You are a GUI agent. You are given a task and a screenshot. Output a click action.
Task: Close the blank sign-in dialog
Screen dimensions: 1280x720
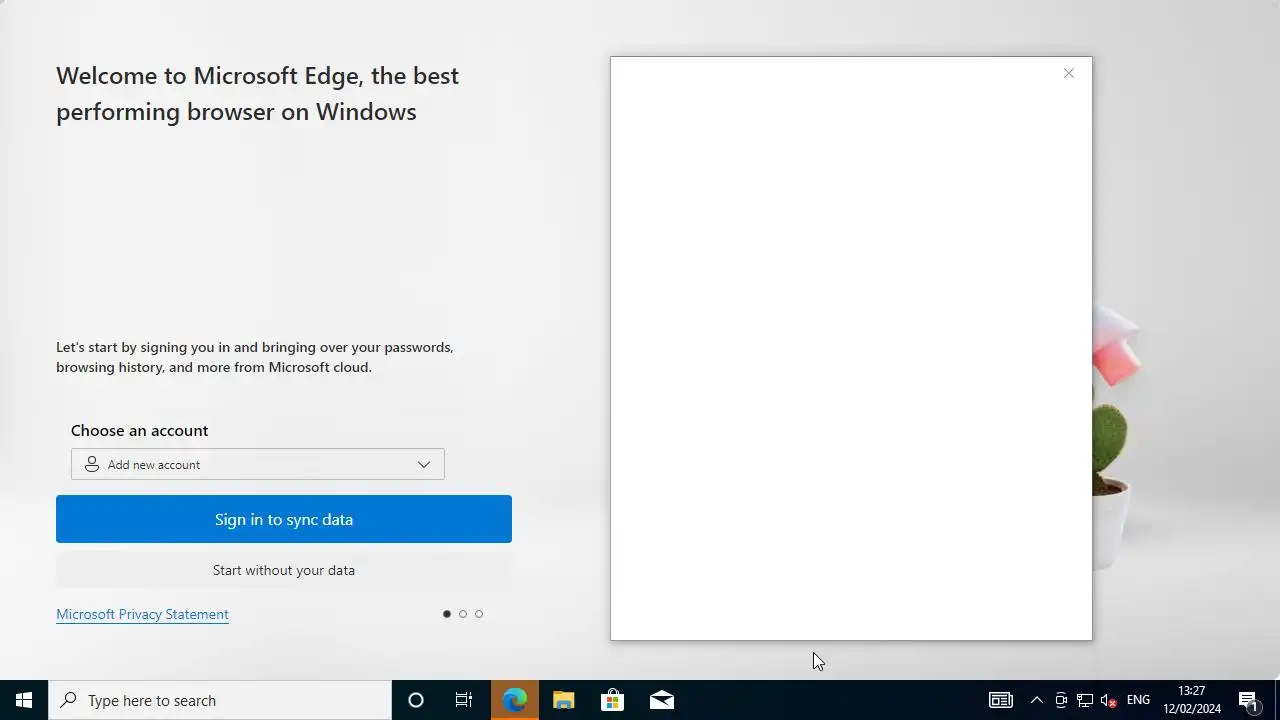(x=1069, y=73)
